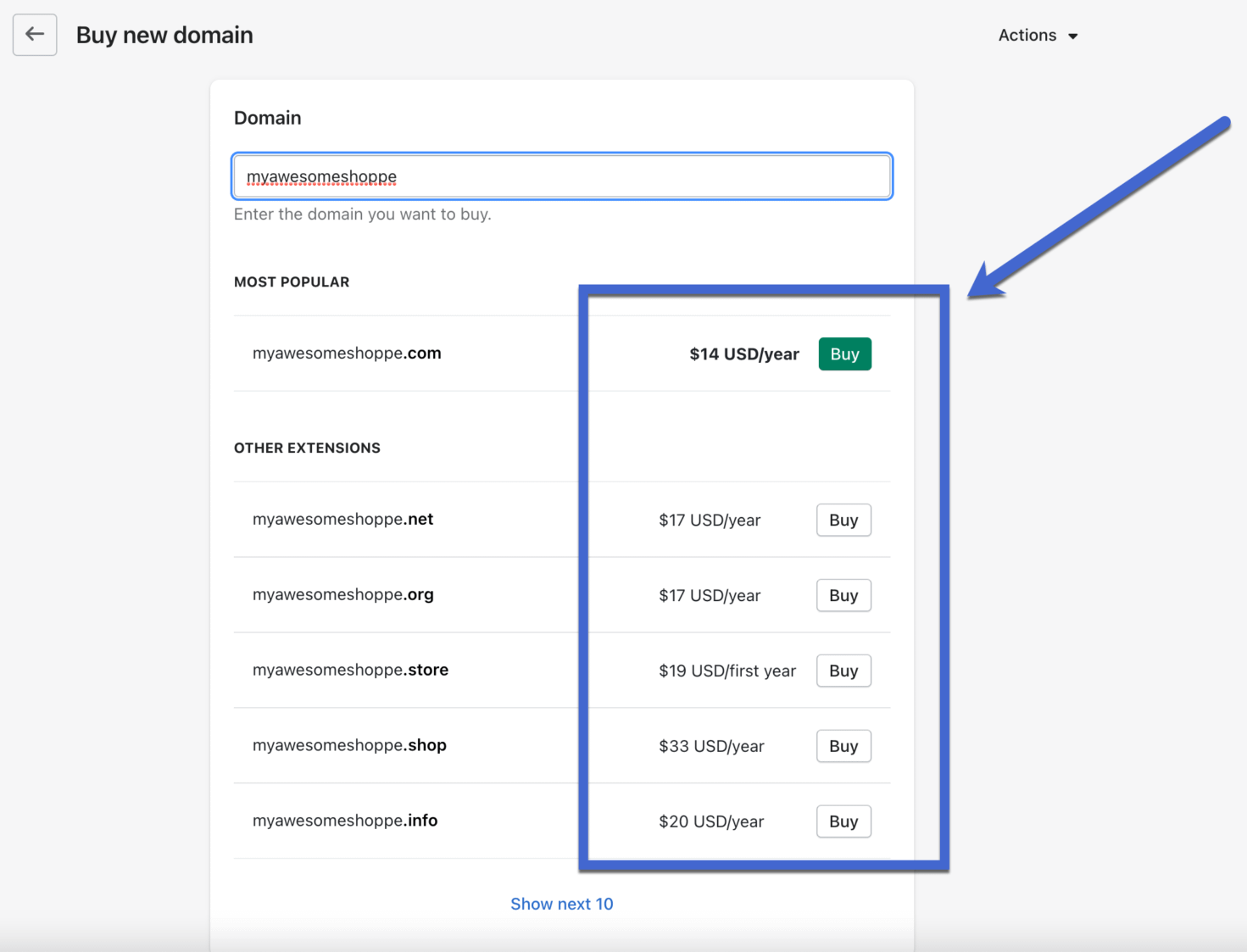Click the $19 USD/first year price
The image size is (1247, 952).
point(726,671)
